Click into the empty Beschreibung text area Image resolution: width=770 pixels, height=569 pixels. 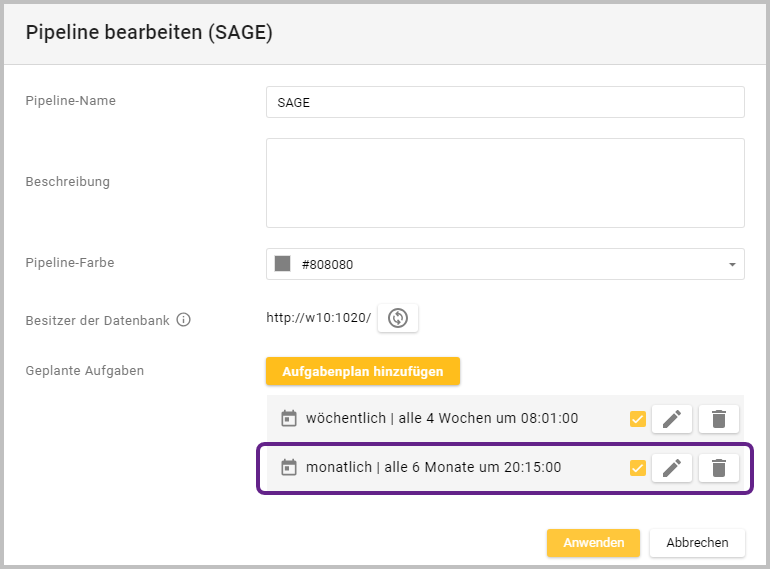[505, 183]
